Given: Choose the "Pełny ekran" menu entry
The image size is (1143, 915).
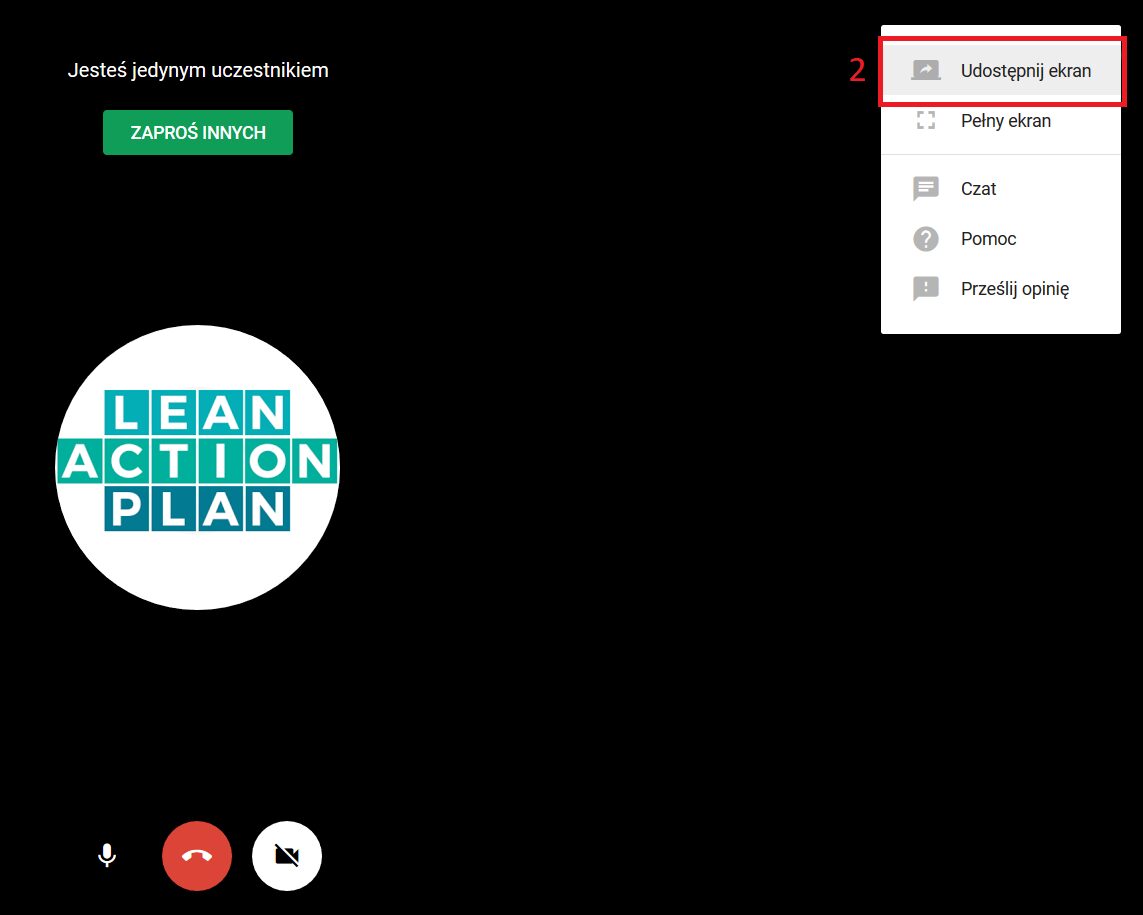Looking at the screenshot, I should 1005,121.
